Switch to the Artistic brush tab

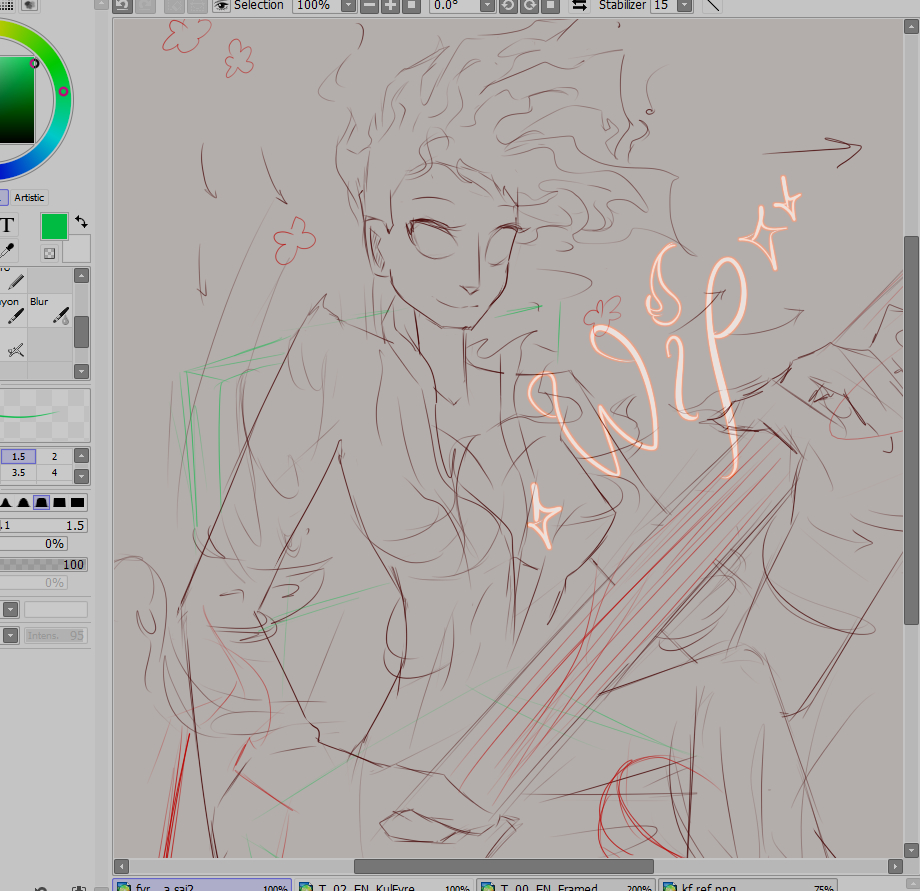click(29, 198)
